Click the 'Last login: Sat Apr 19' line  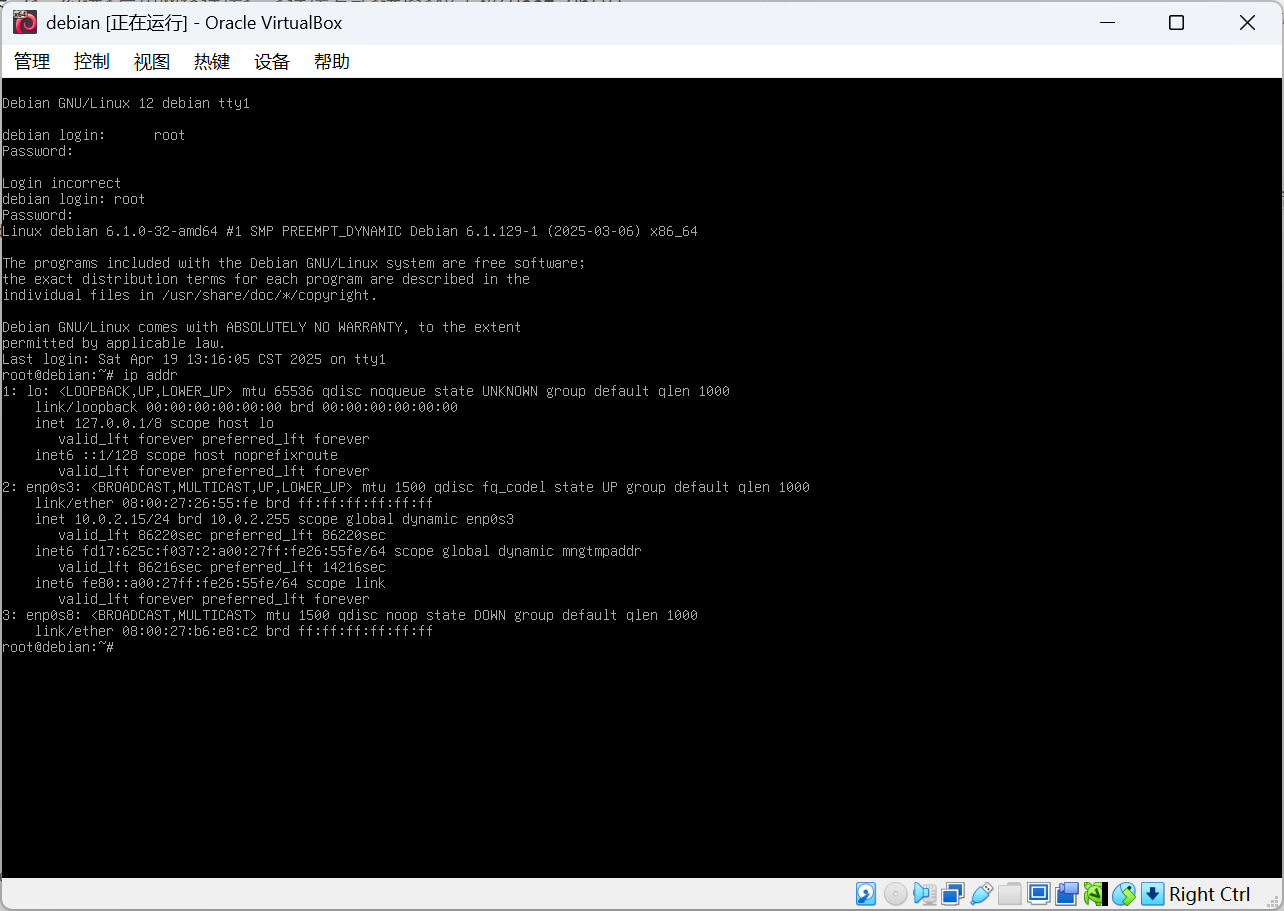pos(194,359)
